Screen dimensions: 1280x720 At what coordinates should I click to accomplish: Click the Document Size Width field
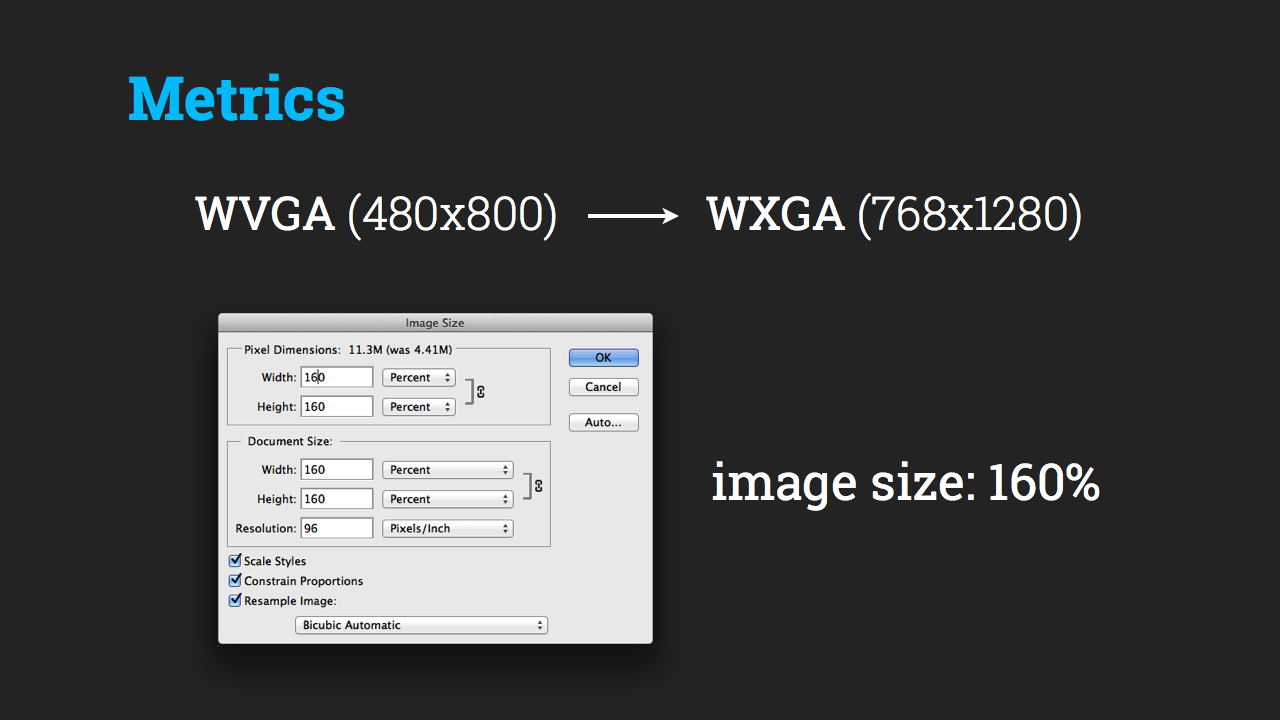[337, 469]
